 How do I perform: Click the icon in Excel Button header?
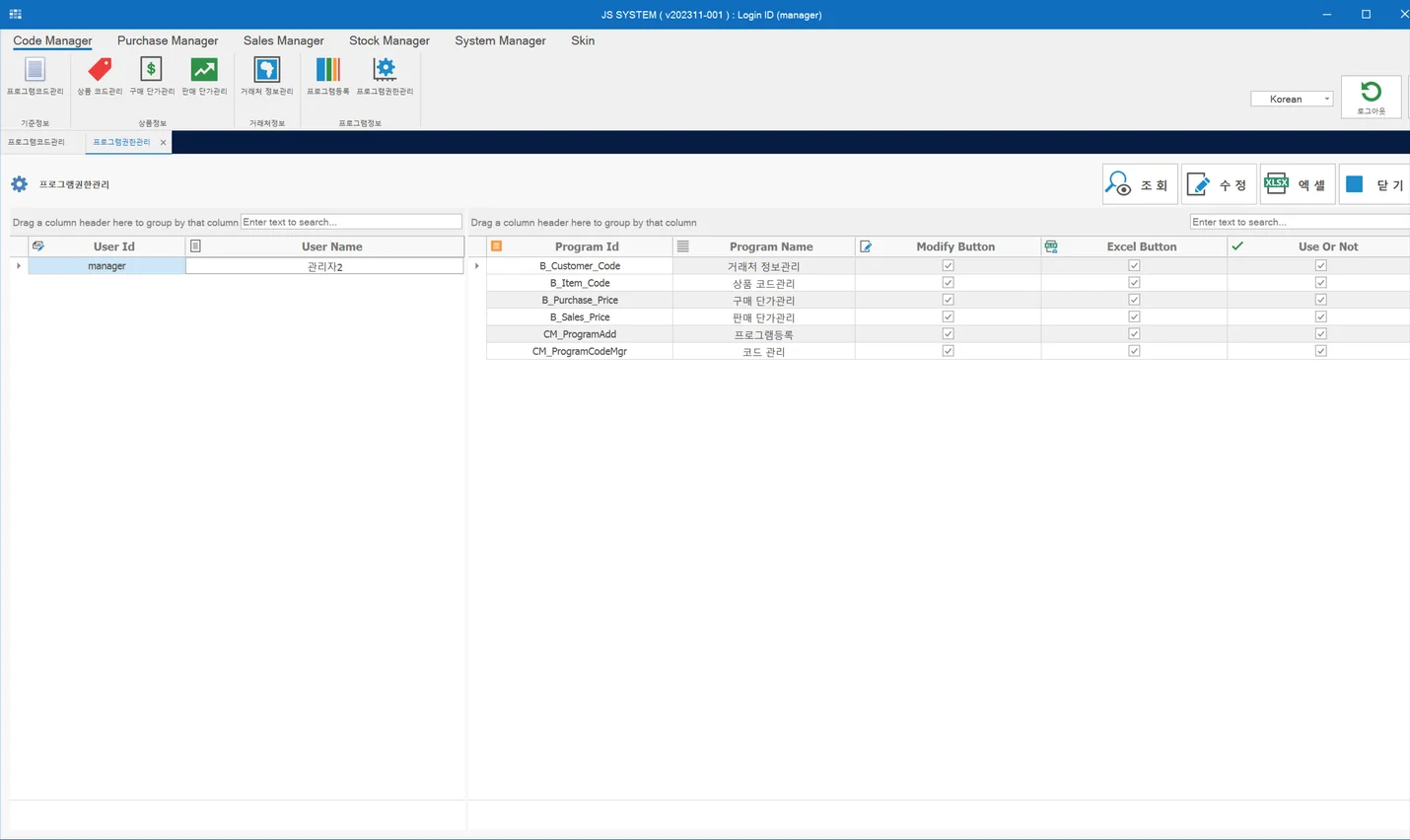(1051, 246)
